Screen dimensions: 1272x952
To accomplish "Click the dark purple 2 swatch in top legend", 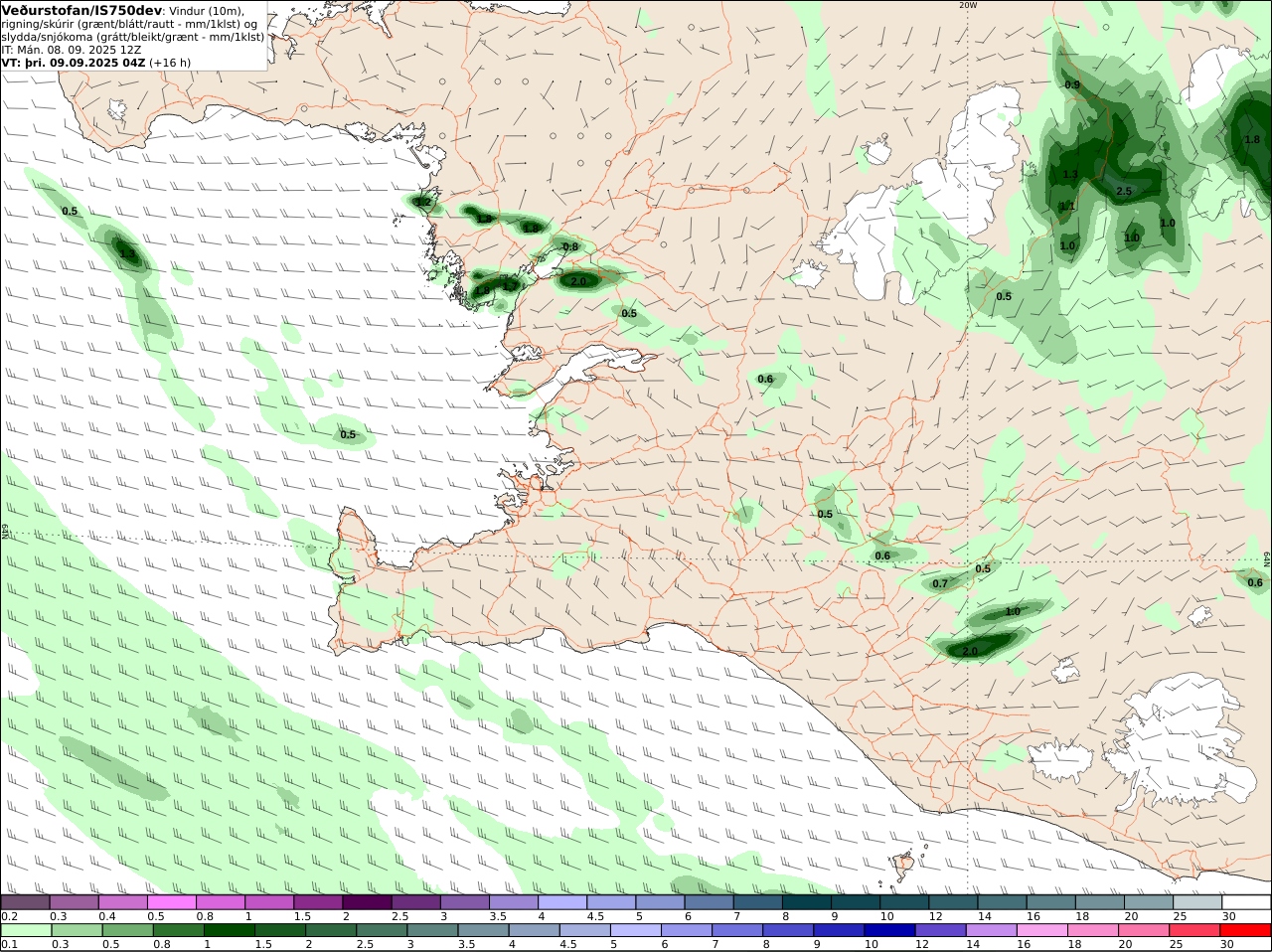I will [x=367, y=902].
